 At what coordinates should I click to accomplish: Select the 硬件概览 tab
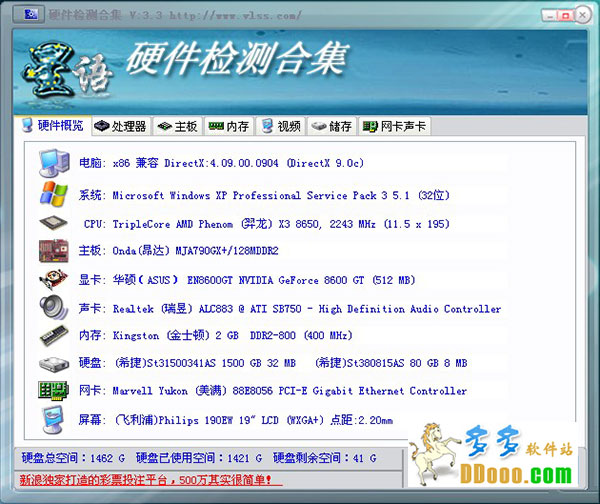tap(53, 125)
